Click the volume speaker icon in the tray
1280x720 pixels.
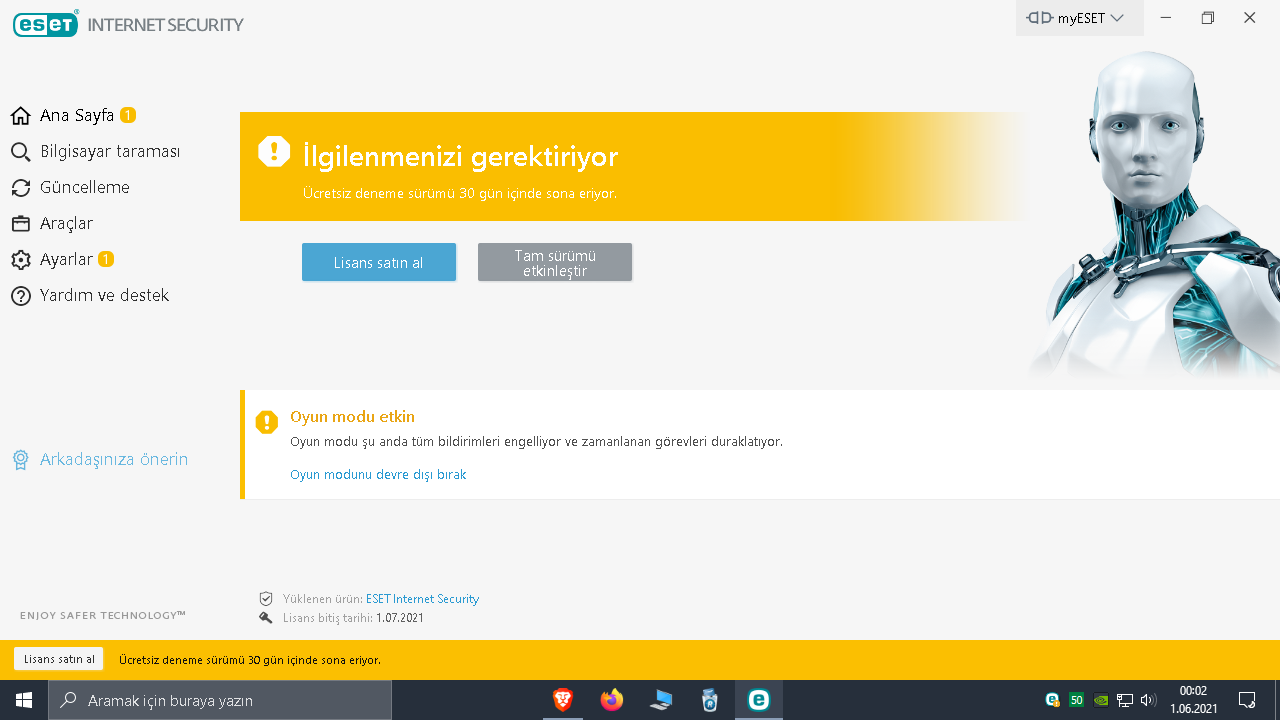click(x=1148, y=700)
